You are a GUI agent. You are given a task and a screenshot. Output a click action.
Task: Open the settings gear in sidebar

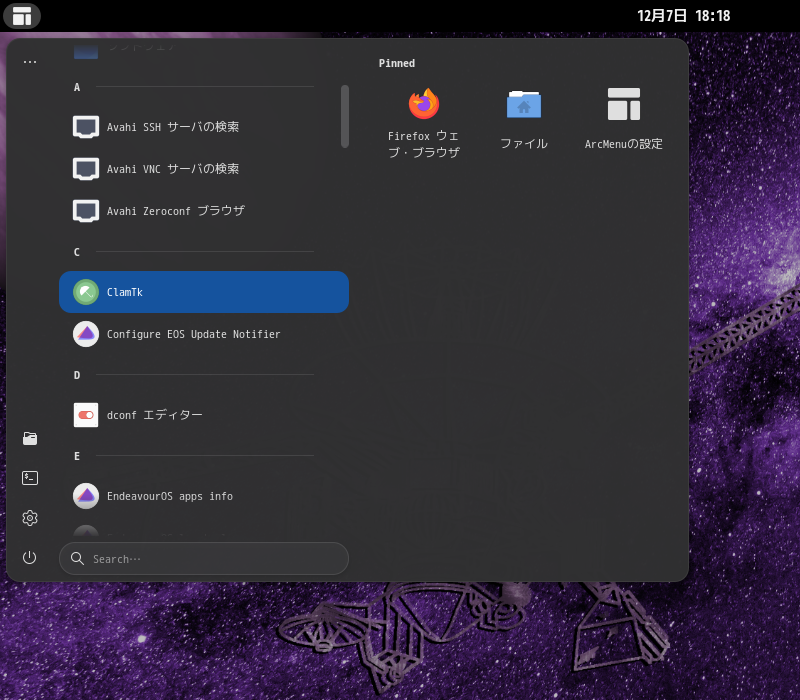click(x=30, y=518)
